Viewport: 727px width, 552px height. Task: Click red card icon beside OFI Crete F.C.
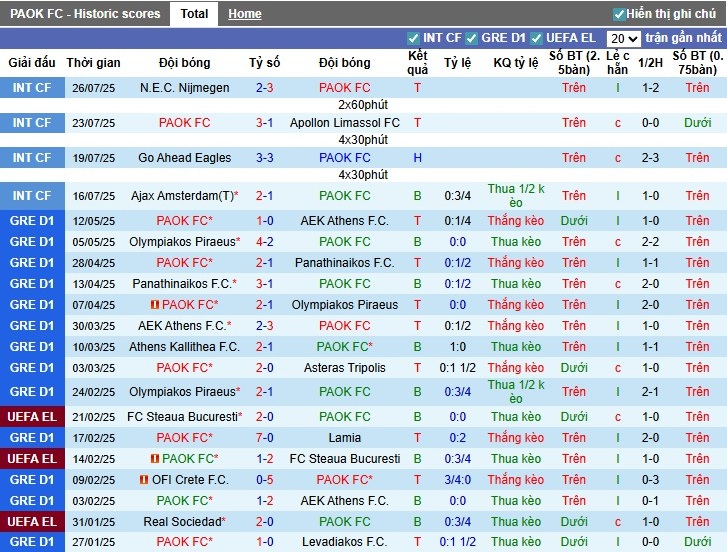pyautogui.click(x=144, y=480)
